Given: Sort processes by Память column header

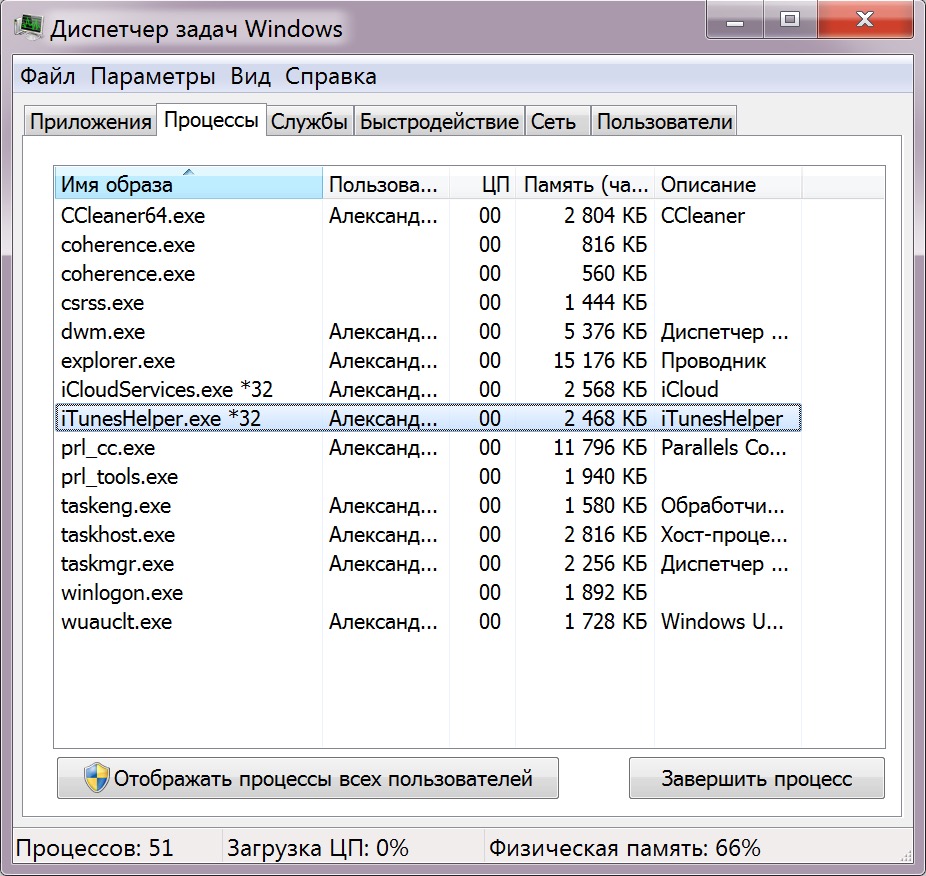Looking at the screenshot, I should 585,185.
